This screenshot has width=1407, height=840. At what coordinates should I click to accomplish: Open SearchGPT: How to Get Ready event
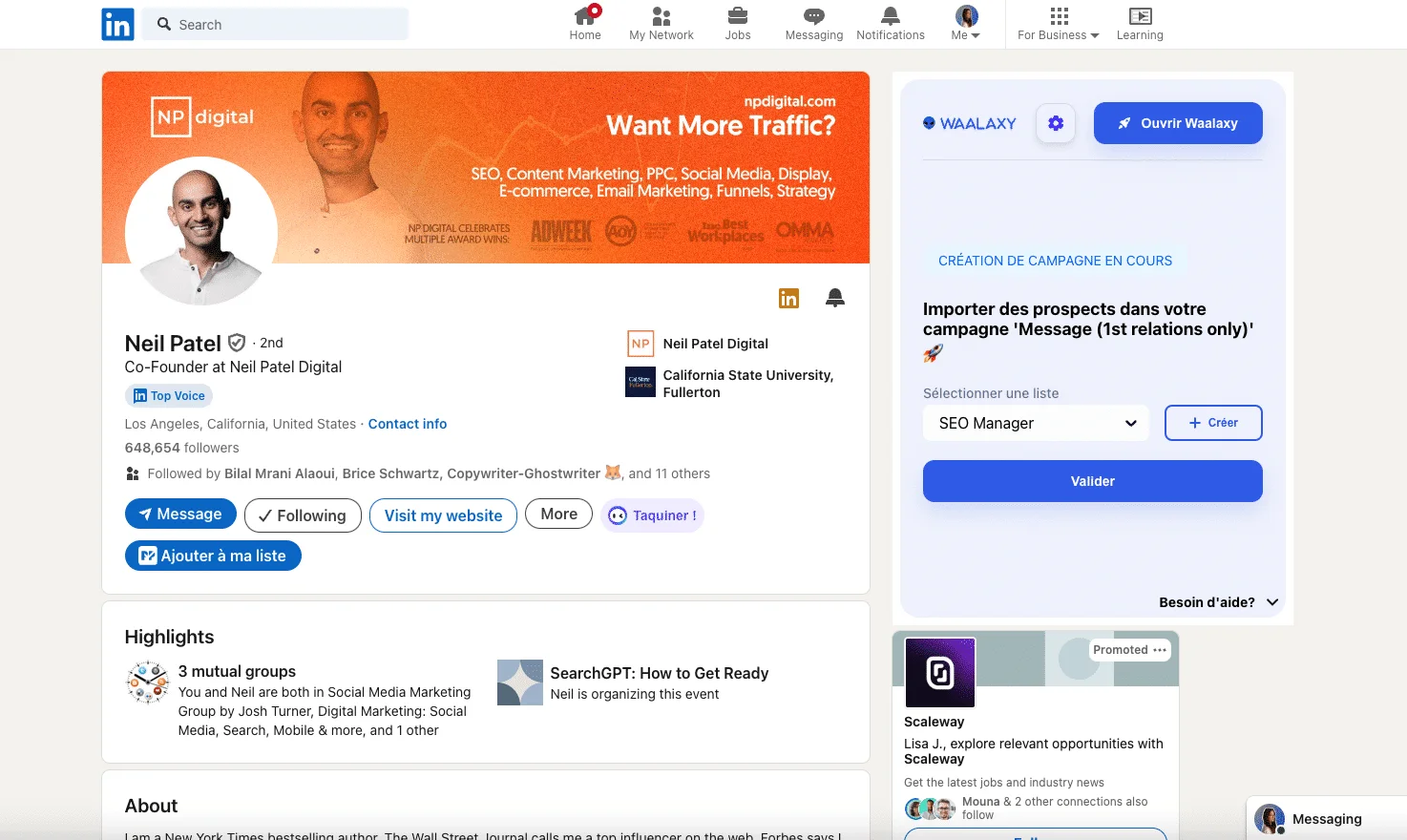tap(660, 674)
